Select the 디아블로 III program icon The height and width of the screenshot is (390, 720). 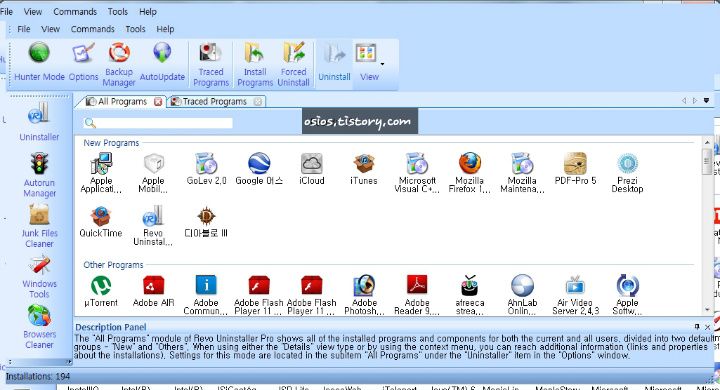click(206, 216)
